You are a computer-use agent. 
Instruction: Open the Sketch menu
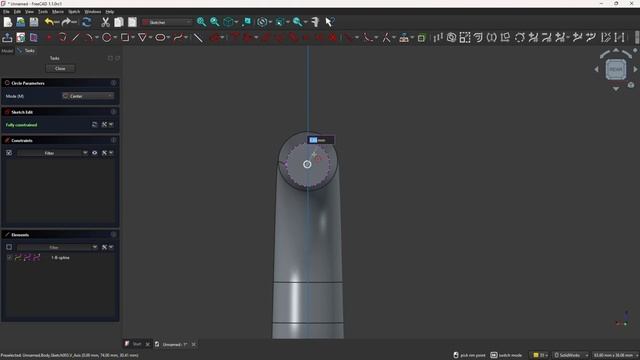[74, 11]
